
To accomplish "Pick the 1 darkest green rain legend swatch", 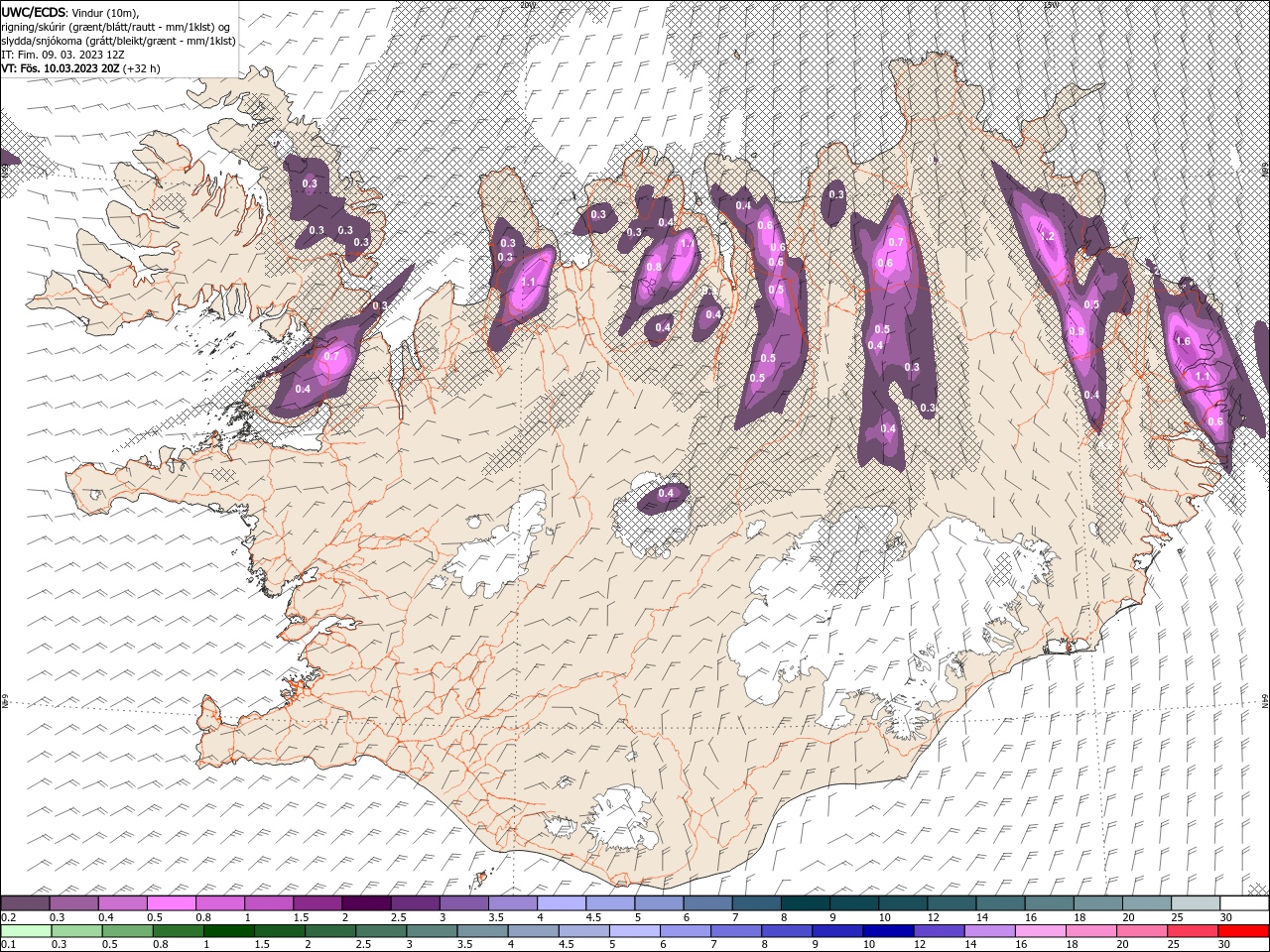I will 228,931.
